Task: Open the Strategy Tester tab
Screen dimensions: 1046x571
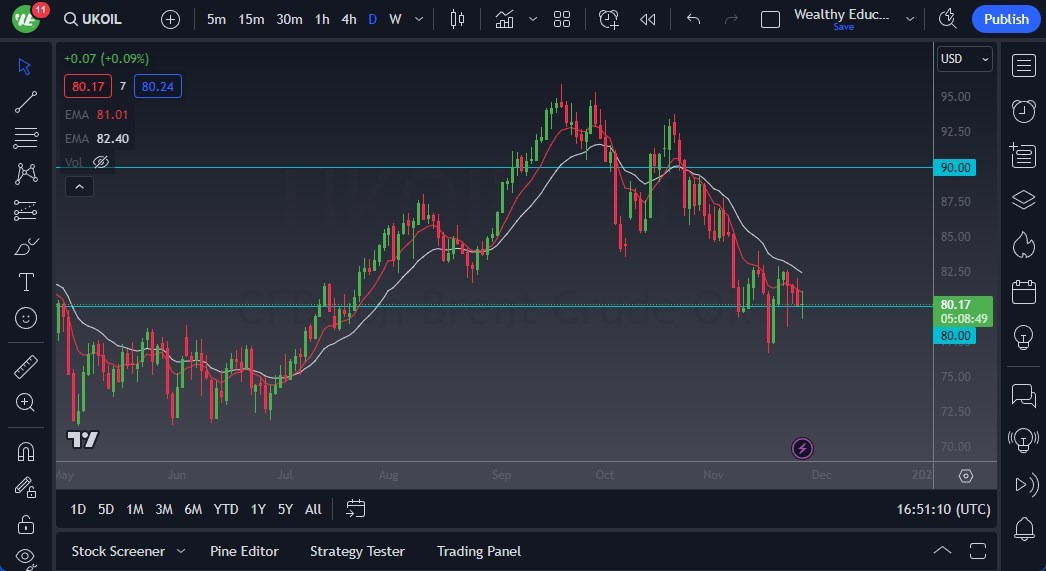Action: click(x=357, y=551)
